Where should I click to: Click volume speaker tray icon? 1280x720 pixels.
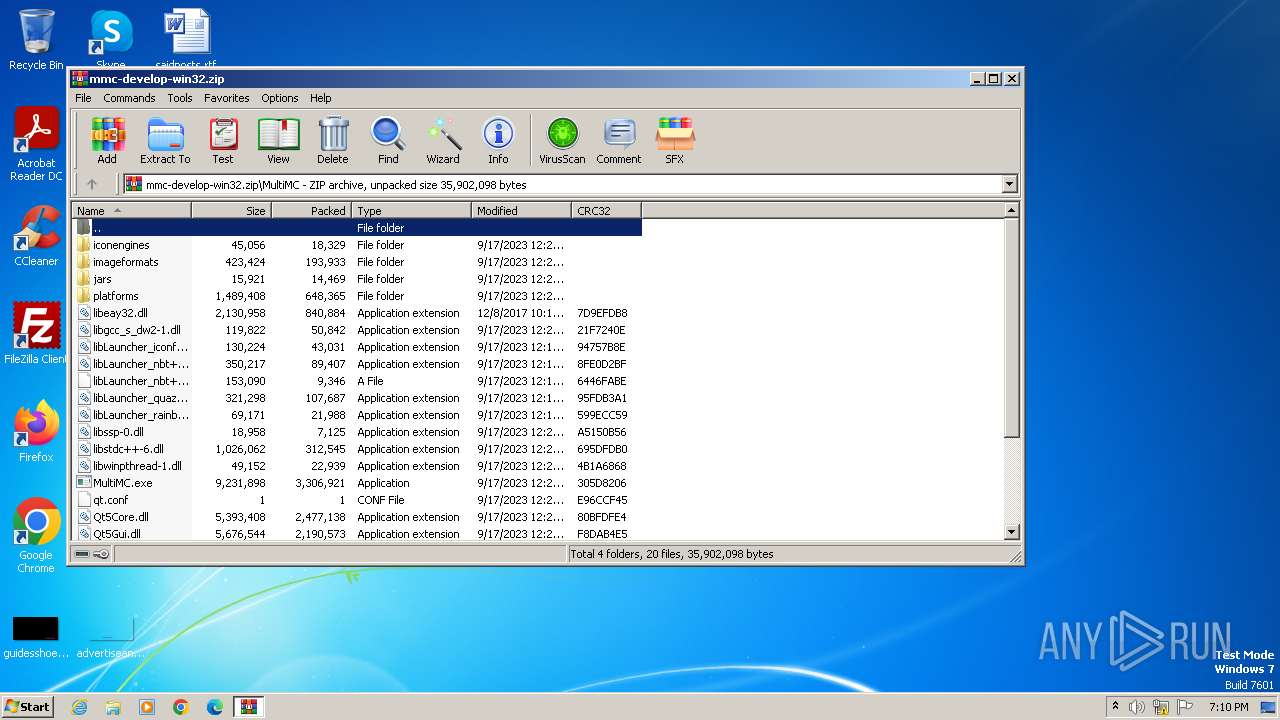point(1137,707)
